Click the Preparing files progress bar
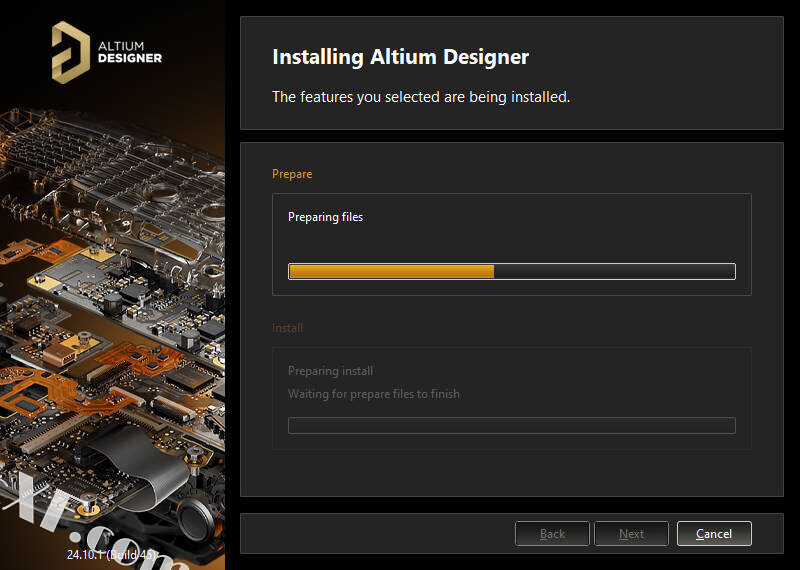 coord(512,271)
